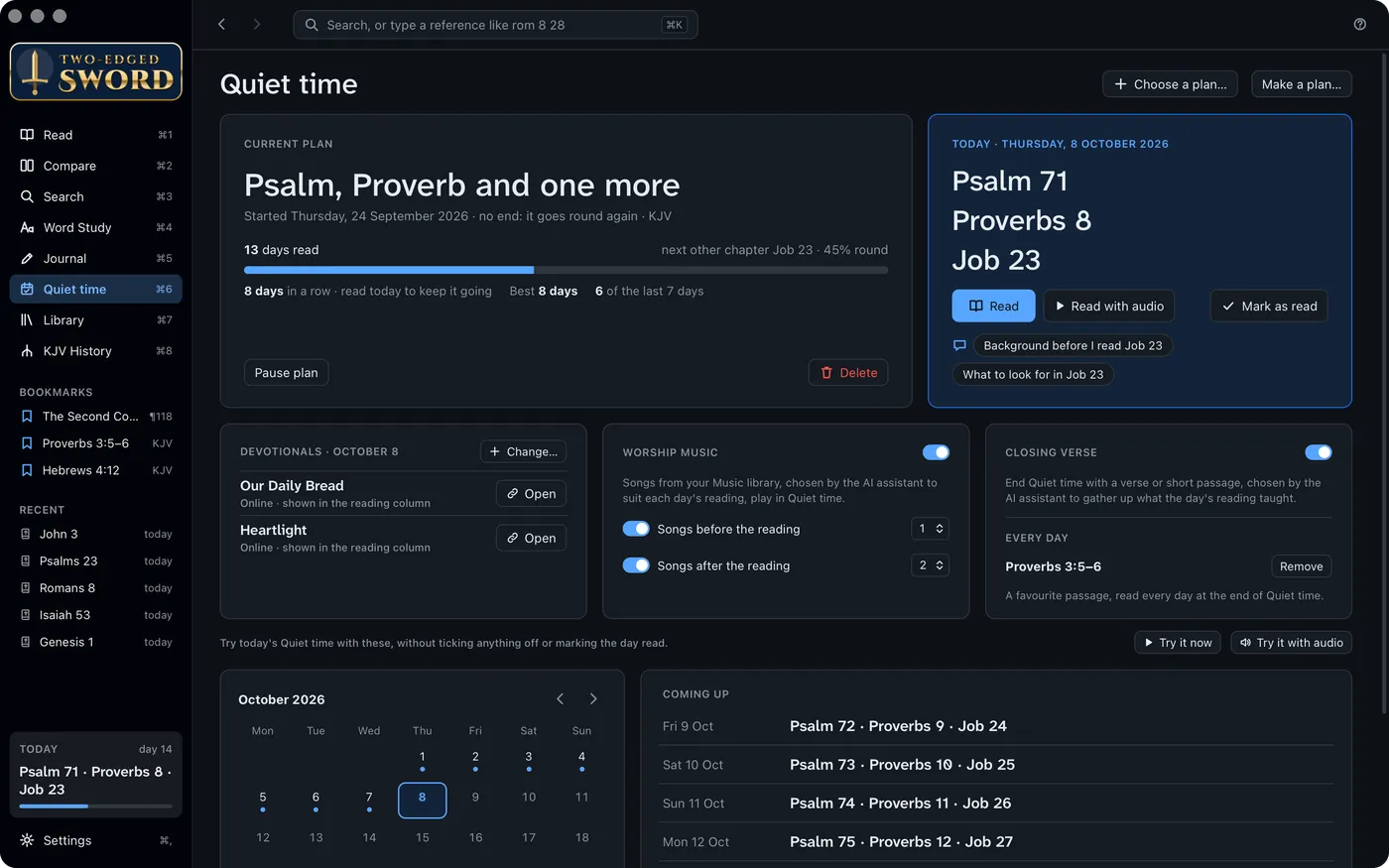The width and height of the screenshot is (1389, 868).
Task: Open Settings gear in sidebar
Action: (96, 840)
